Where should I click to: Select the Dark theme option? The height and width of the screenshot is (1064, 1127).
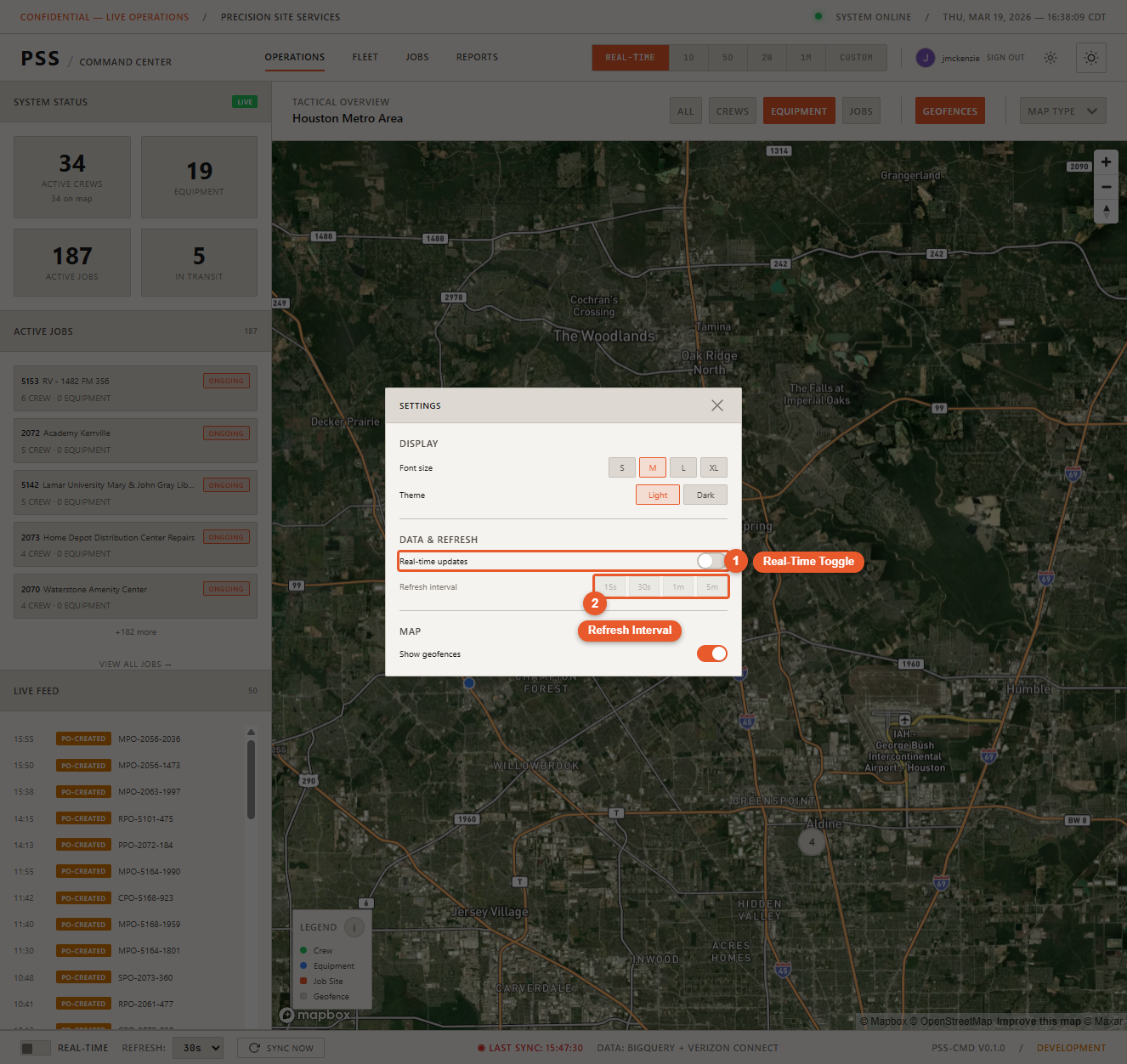pos(705,494)
